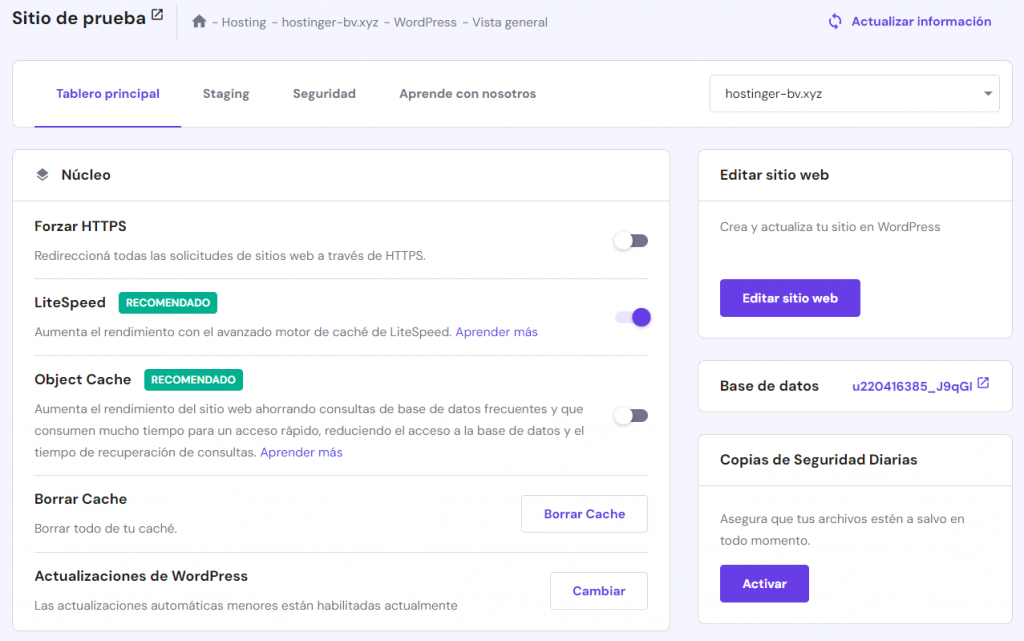The width and height of the screenshot is (1024, 641).
Task: Click the Object Cache RECOMENDADO badge
Action: pos(193,380)
